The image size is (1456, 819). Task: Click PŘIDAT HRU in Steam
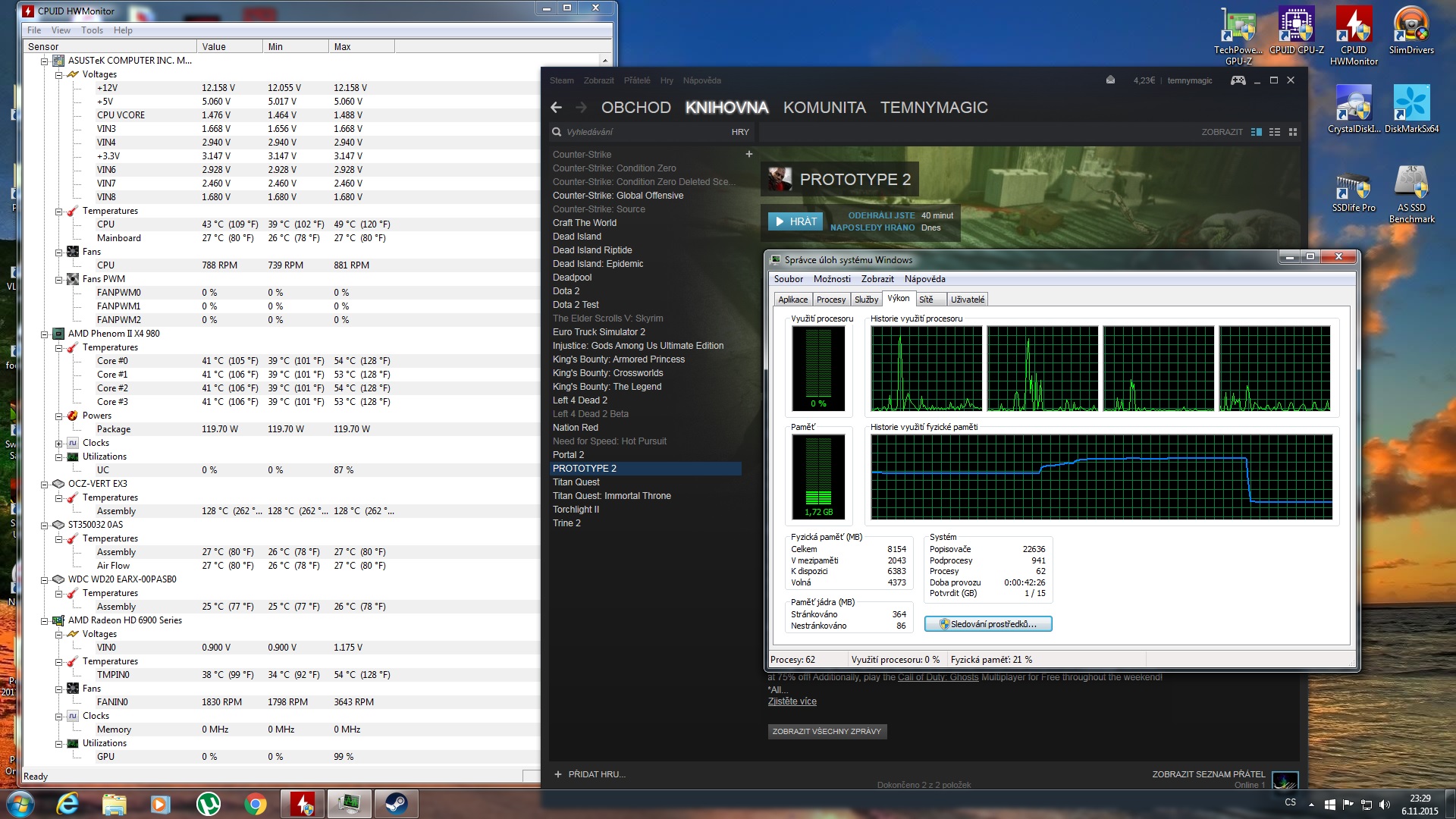coord(589,774)
